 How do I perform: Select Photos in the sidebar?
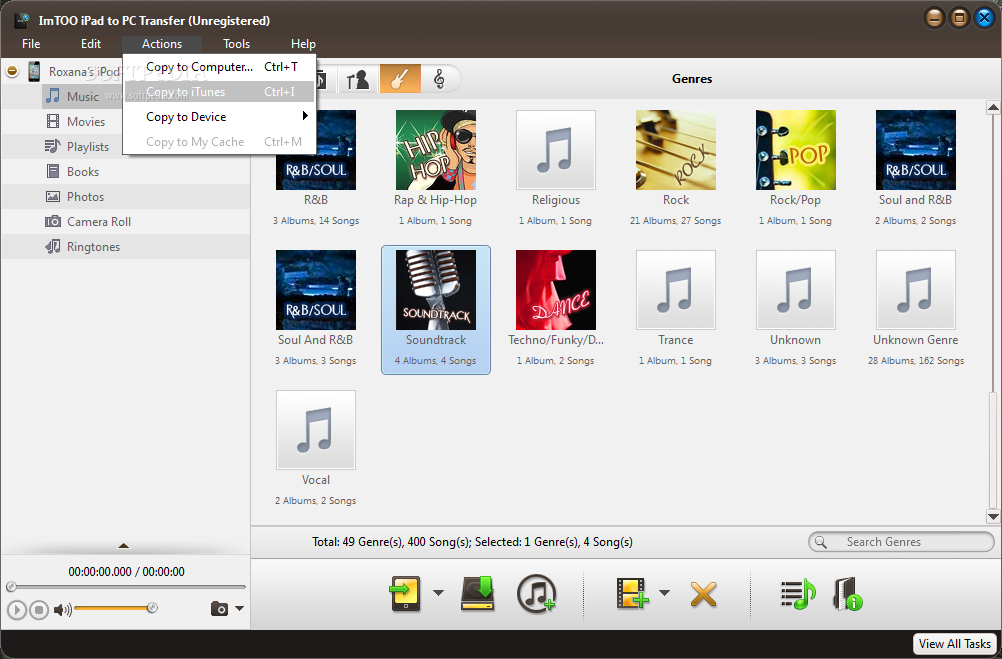click(85, 196)
